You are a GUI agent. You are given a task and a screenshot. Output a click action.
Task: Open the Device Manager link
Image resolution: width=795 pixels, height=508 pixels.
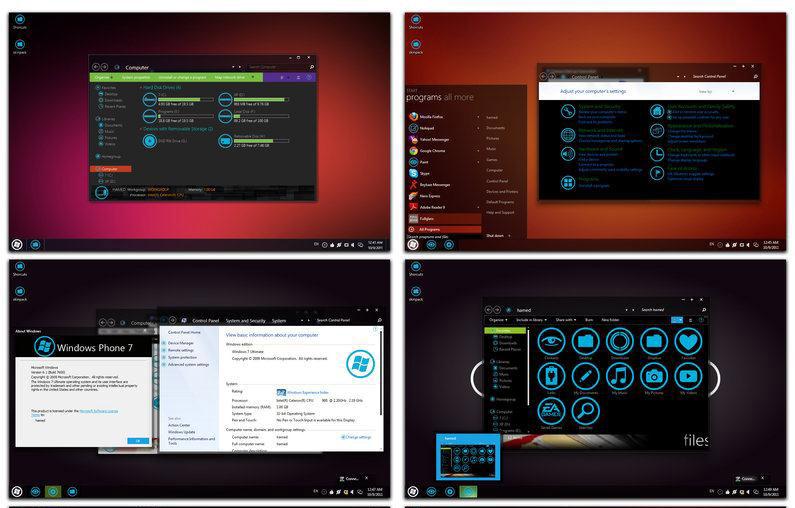tap(183, 343)
